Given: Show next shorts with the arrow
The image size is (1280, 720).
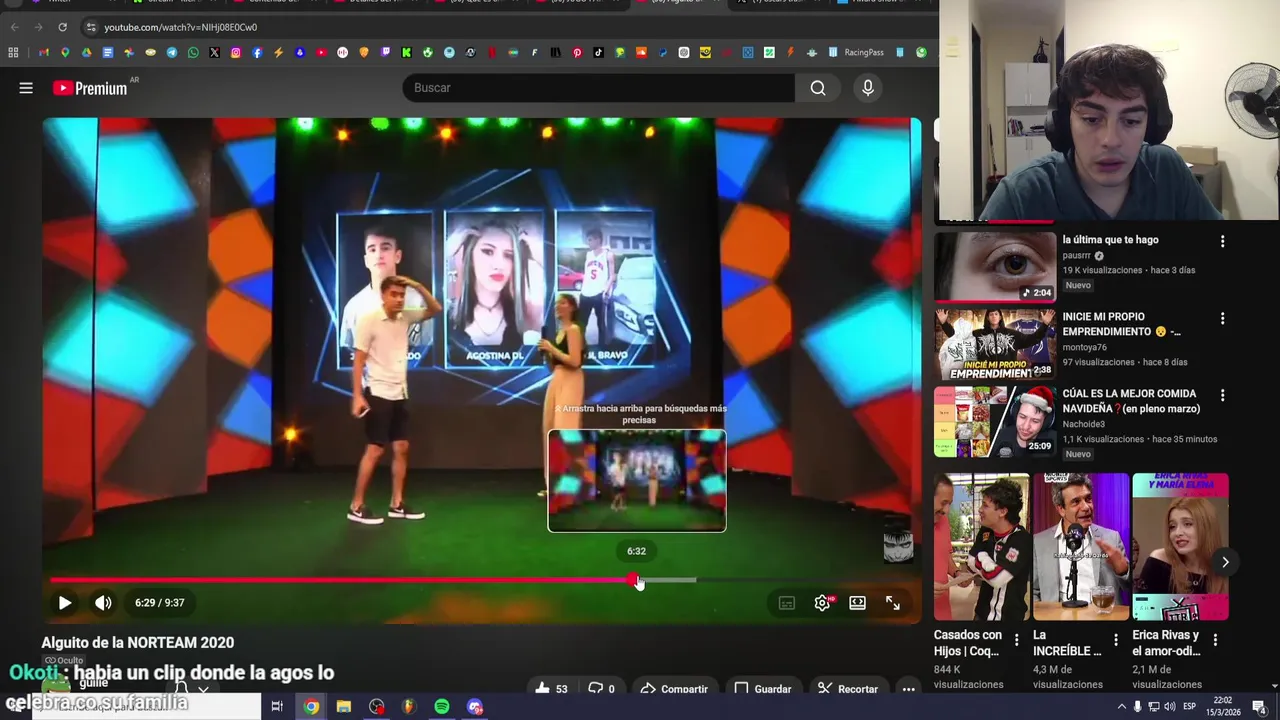Looking at the screenshot, I should 1225,562.
